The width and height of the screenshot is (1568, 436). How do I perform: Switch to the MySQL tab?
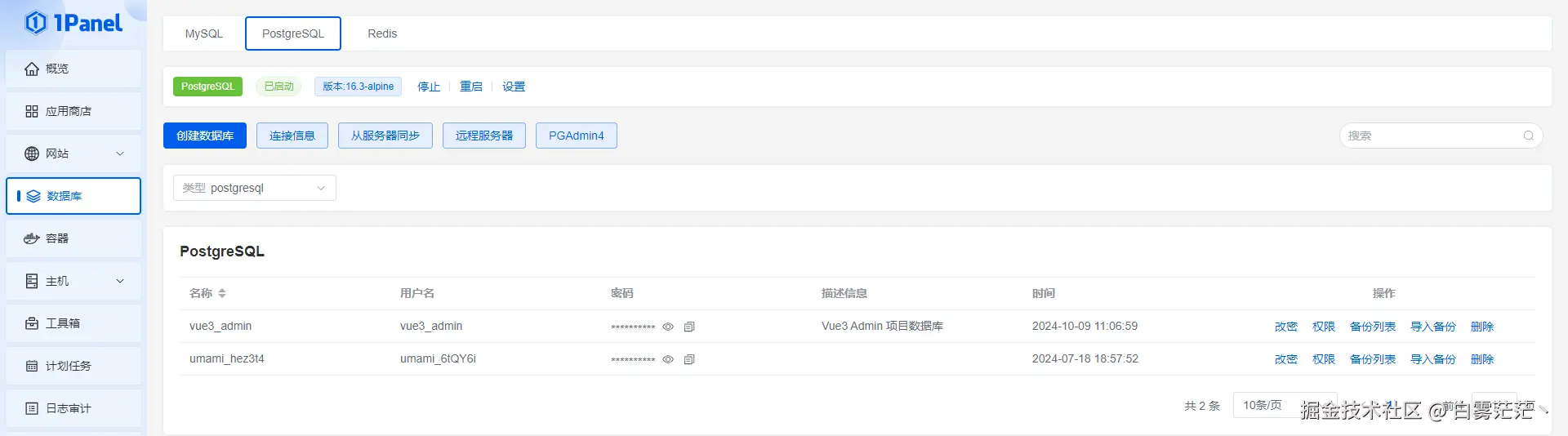(204, 33)
